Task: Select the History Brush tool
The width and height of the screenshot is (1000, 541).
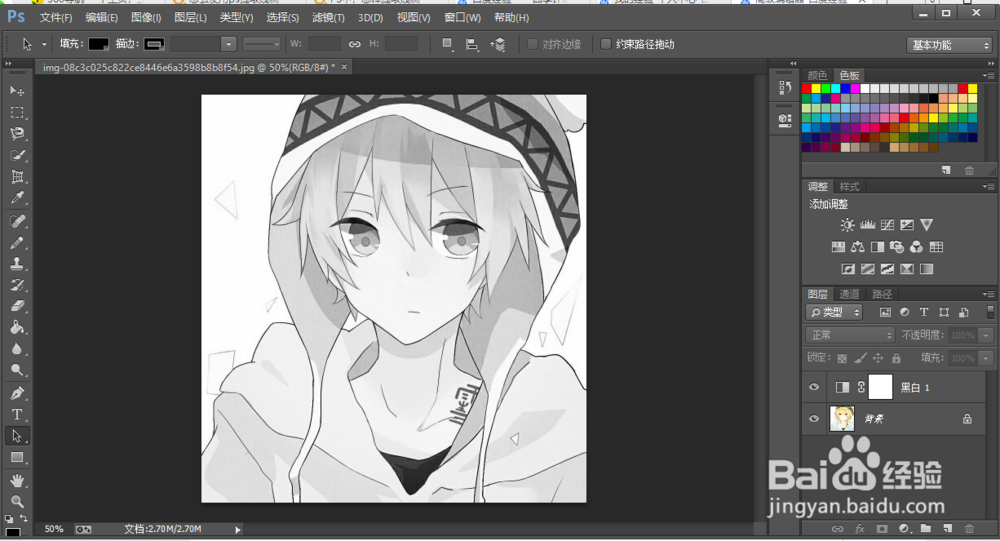Action: 17,285
